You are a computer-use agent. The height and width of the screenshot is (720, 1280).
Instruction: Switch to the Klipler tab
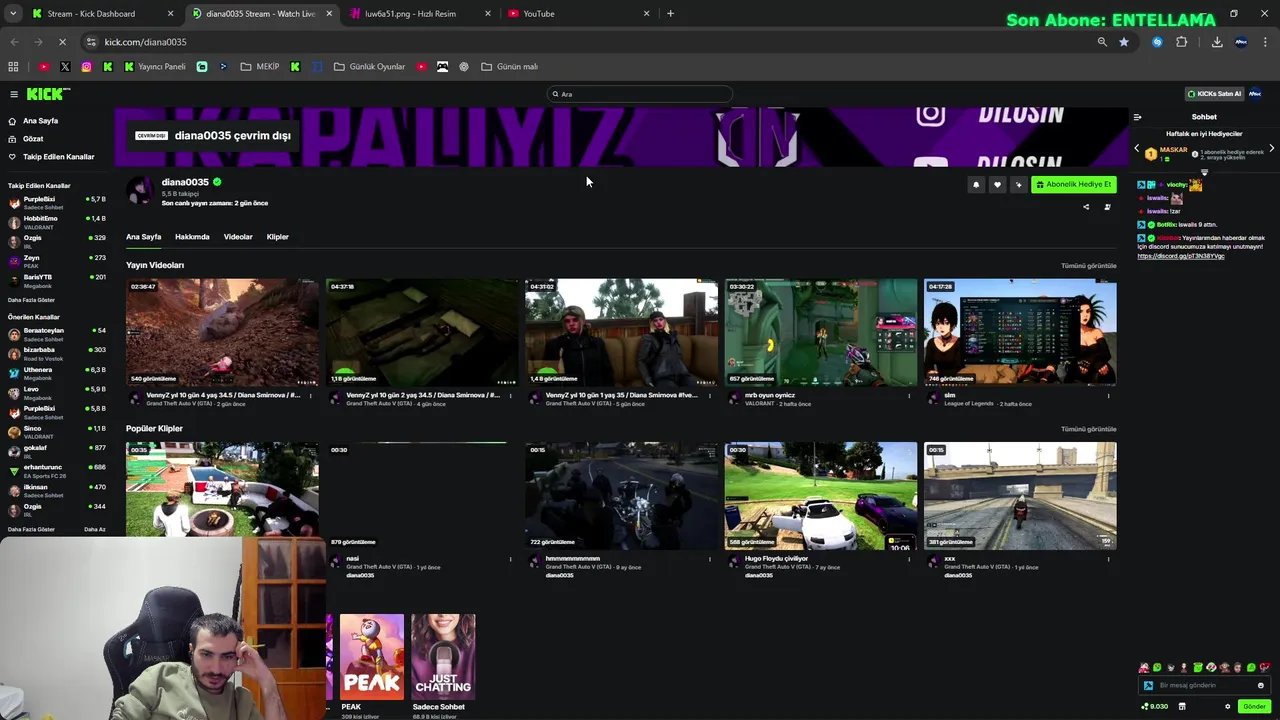[x=278, y=237]
